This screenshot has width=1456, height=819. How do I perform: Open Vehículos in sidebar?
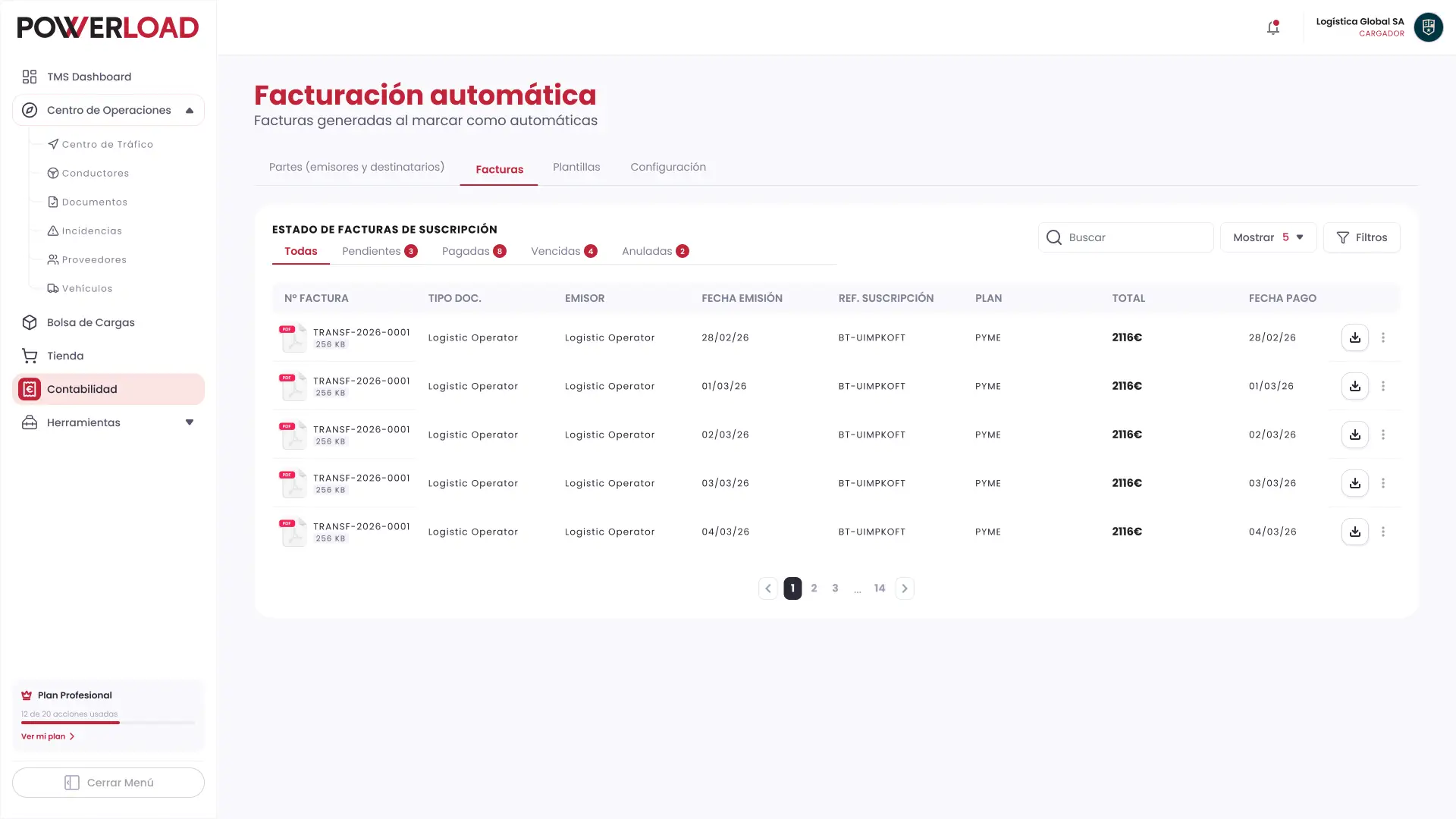coord(80,288)
